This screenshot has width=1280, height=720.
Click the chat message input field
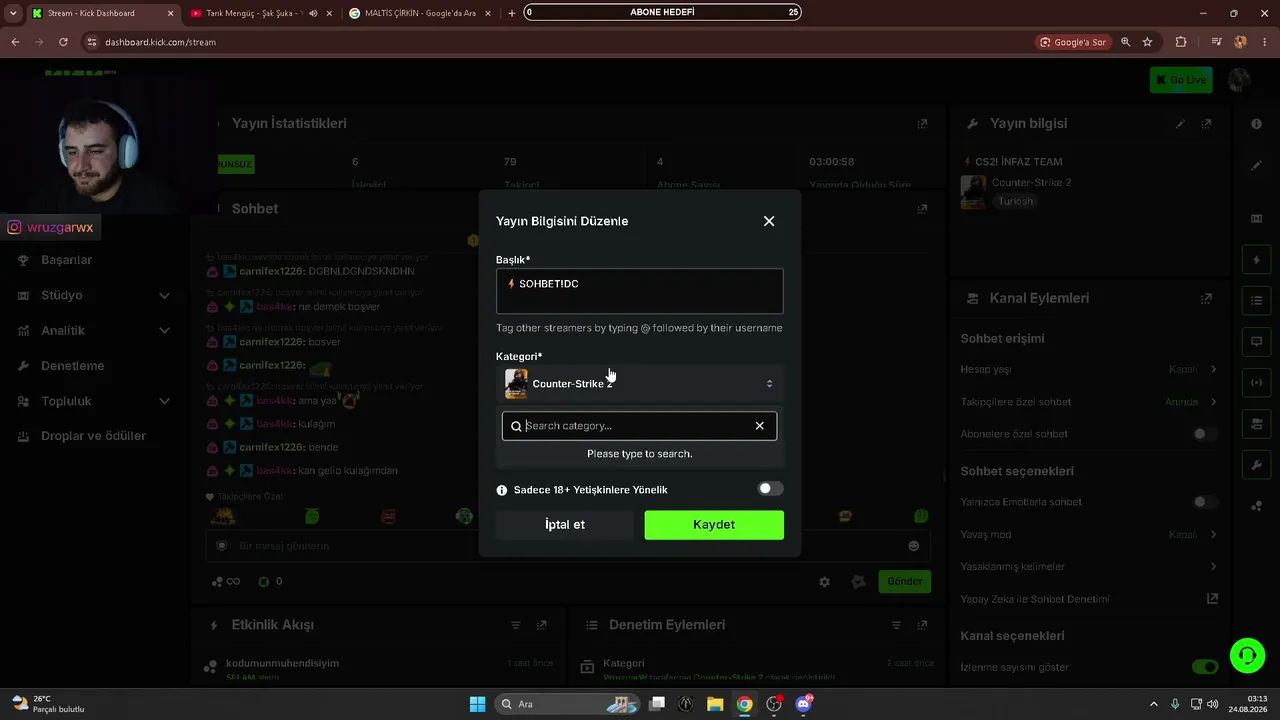coord(568,546)
